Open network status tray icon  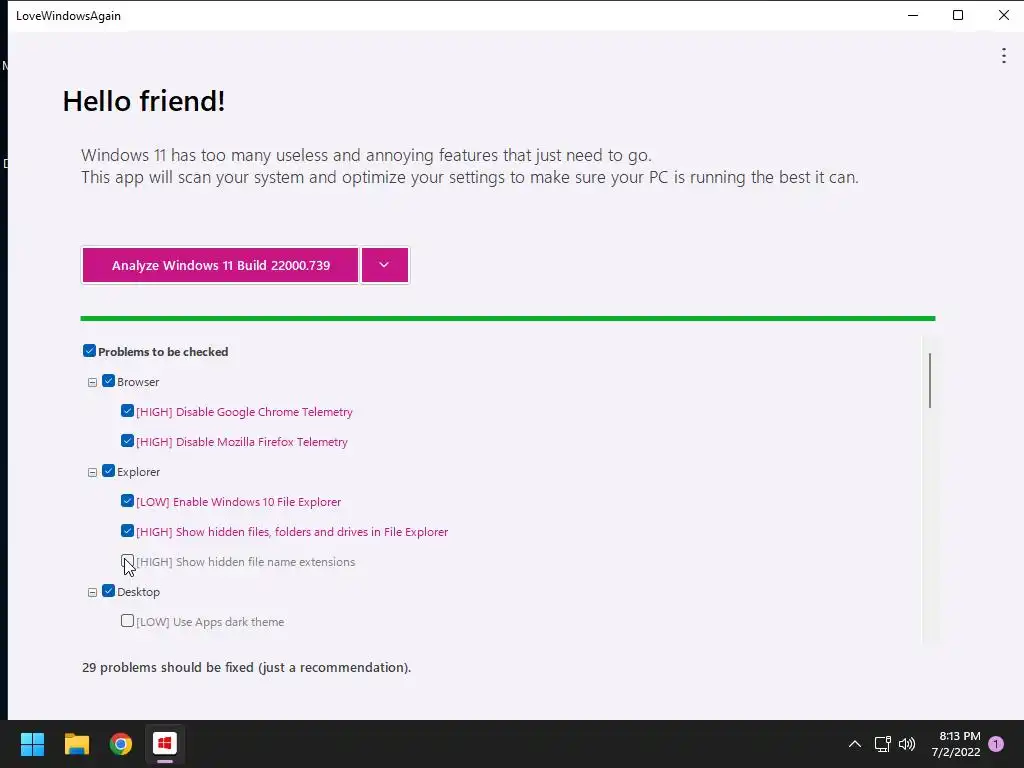coord(882,744)
